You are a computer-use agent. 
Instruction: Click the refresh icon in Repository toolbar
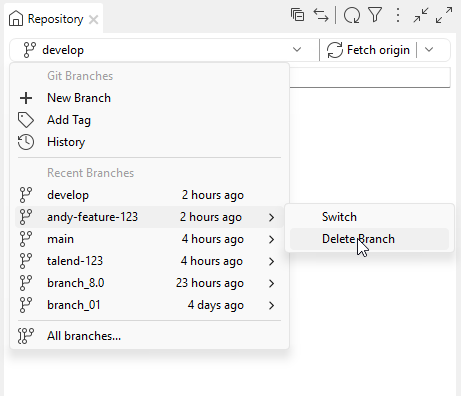(352, 15)
